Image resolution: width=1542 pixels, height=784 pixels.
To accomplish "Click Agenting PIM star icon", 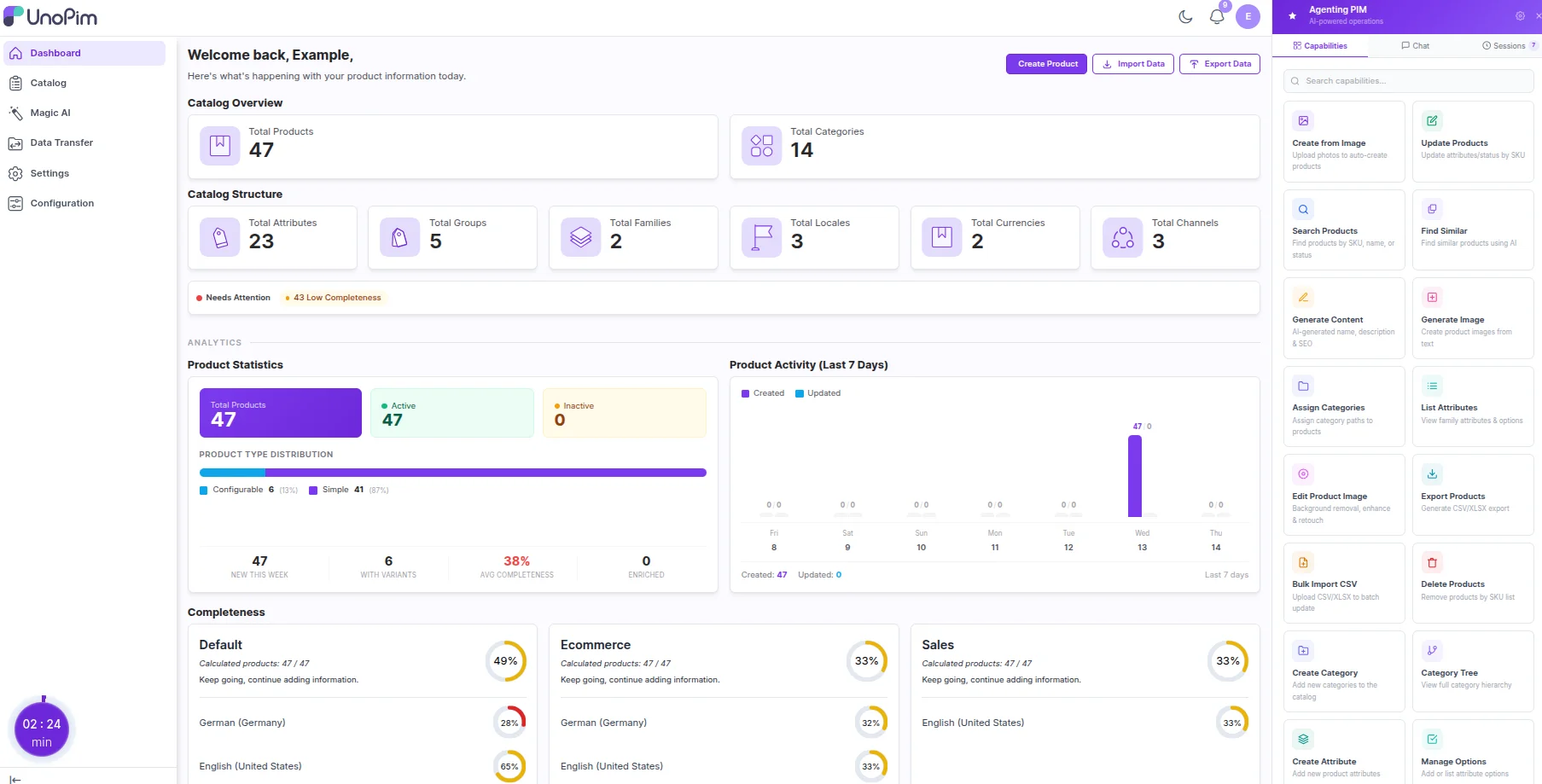I will point(1292,16).
